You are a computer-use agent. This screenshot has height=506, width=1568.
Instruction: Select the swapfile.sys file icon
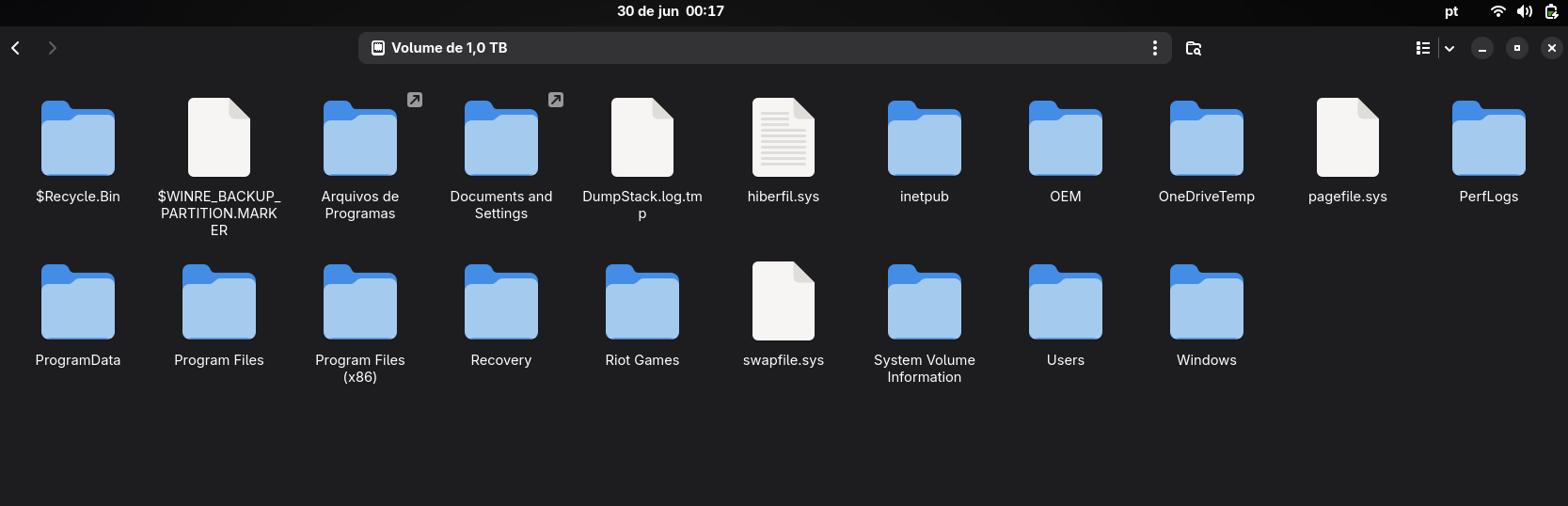(784, 301)
